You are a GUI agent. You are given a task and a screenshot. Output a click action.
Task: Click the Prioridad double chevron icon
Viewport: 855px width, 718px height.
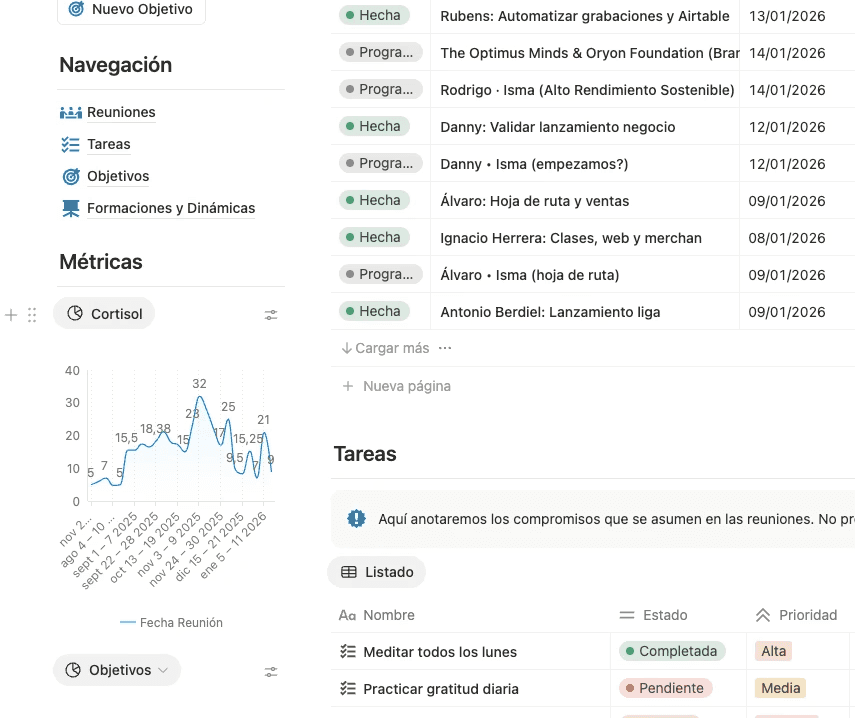point(763,615)
